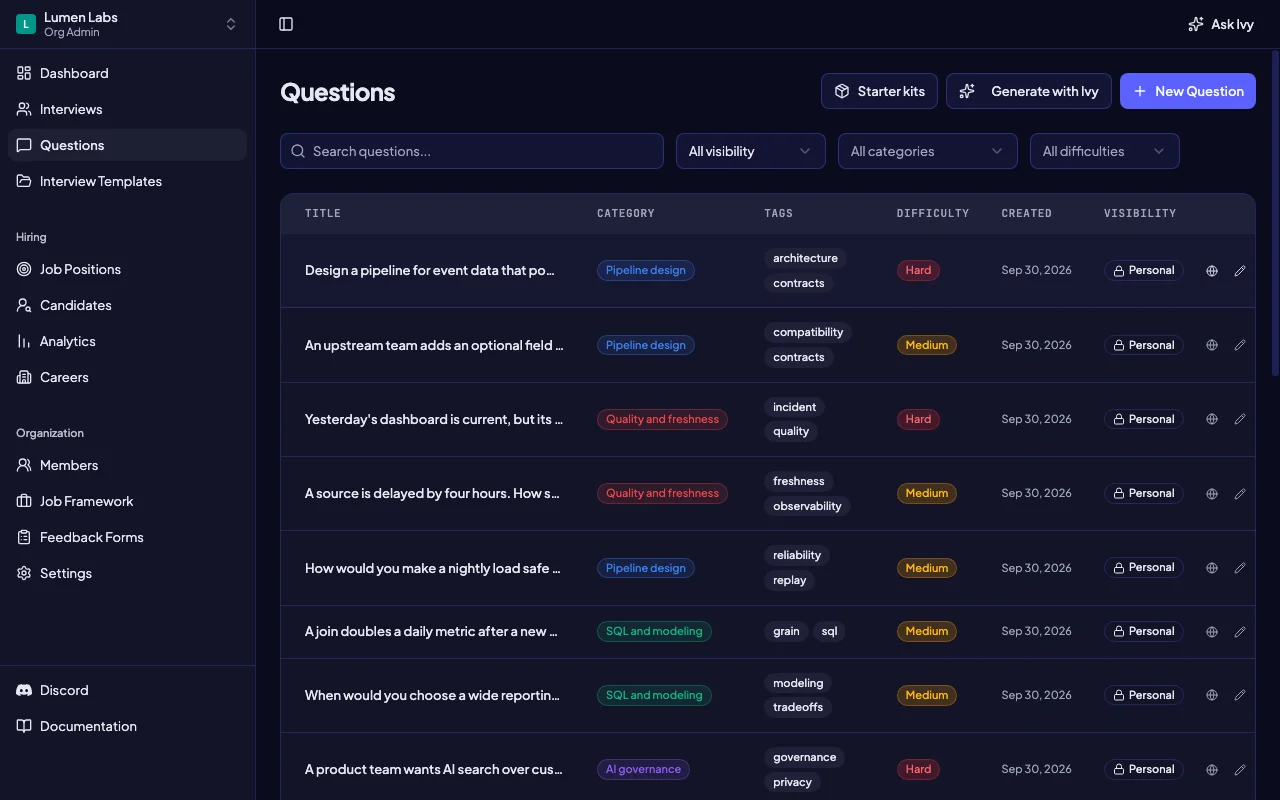This screenshot has height=800, width=1280.
Task: Click the edit pencil for the 'Design a pipeline' row
Action: pyautogui.click(x=1240, y=270)
